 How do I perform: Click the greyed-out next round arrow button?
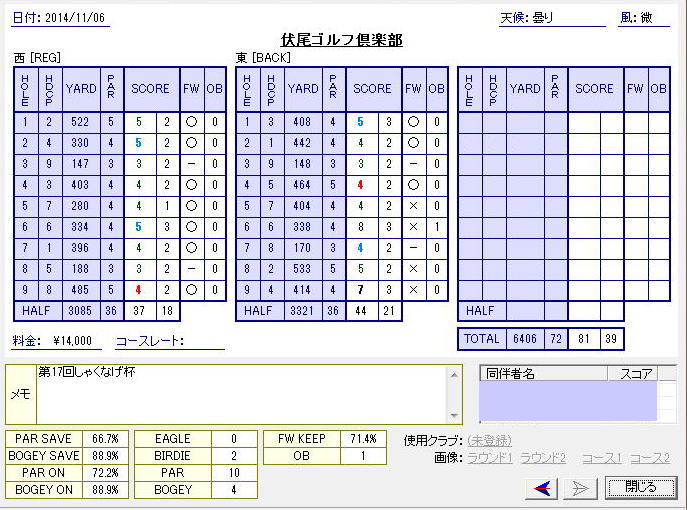click(x=580, y=488)
